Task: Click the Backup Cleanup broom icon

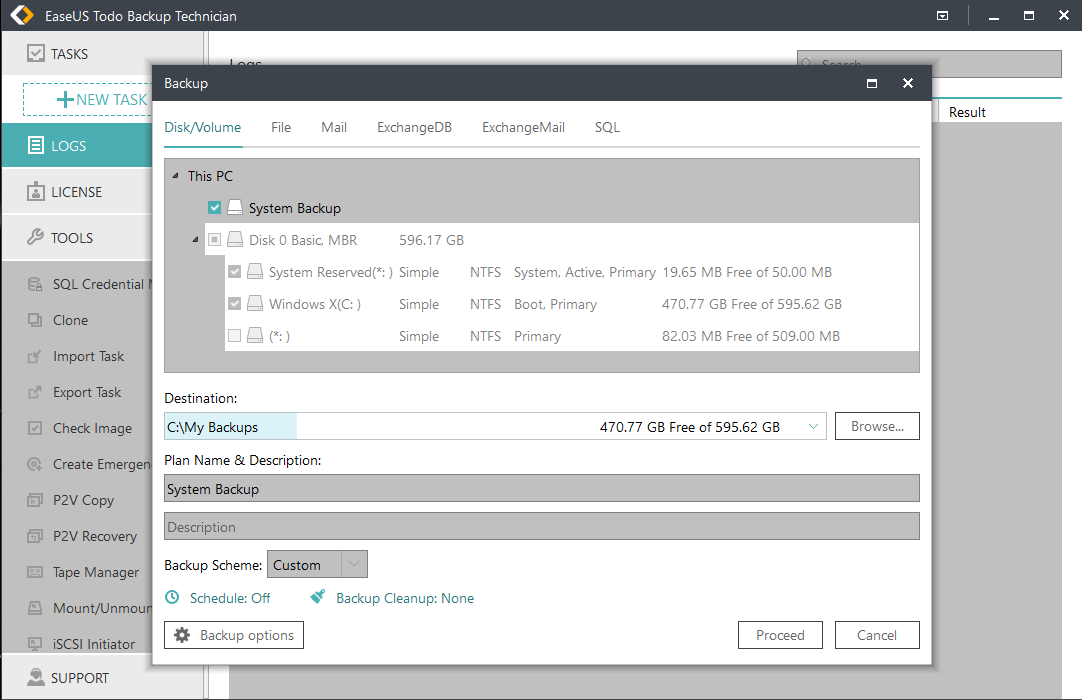Action: coord(317,596)
